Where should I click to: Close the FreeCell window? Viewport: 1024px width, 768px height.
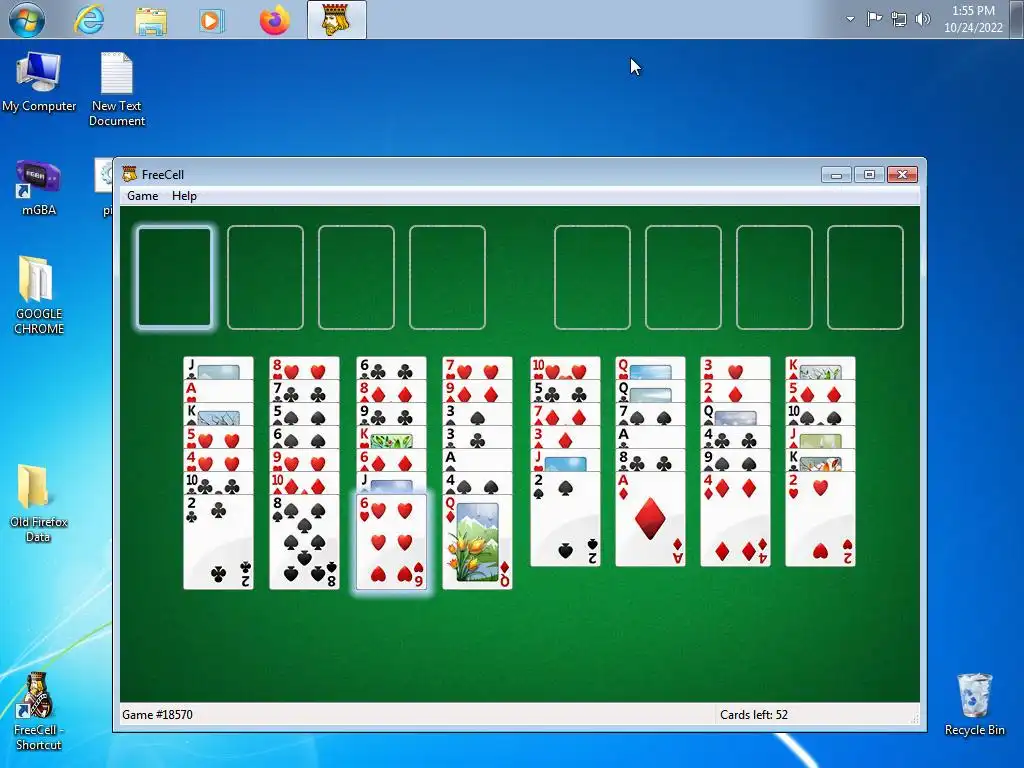point(903,174)
